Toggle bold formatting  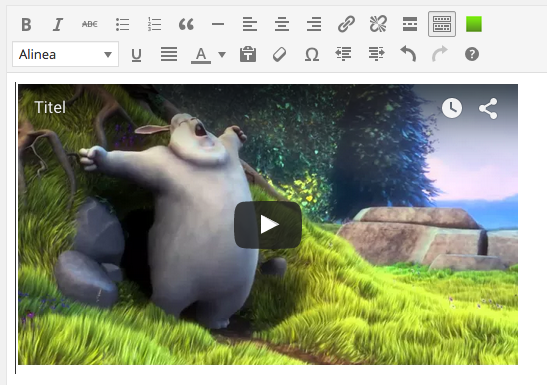(26, 24)
